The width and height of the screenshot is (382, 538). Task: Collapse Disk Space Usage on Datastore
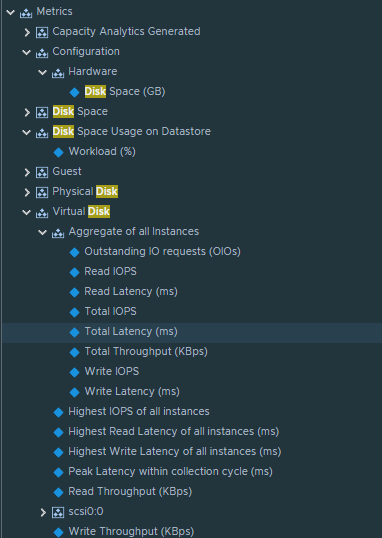click(x=26, y=132)
